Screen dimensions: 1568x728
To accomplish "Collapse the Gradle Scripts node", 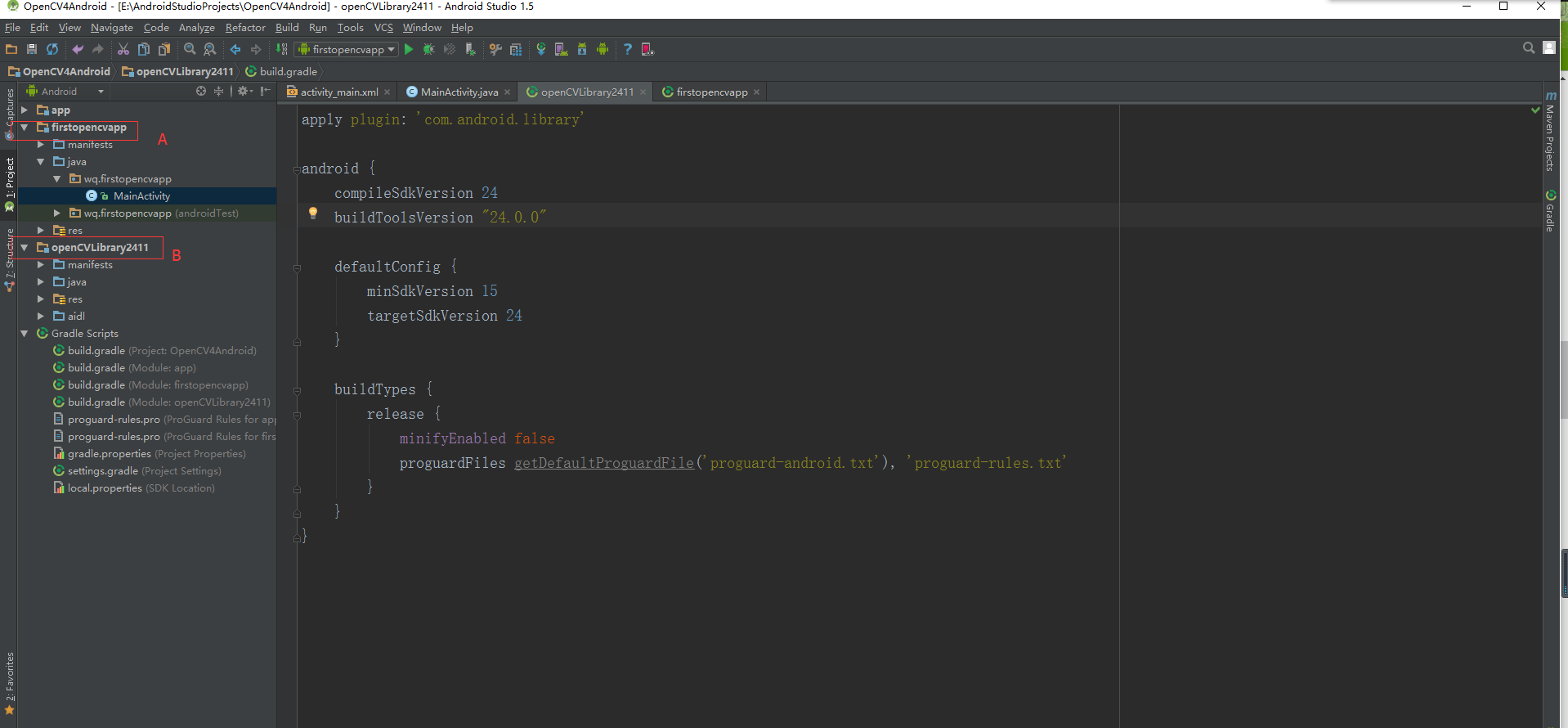I will [x=25, y=333].
